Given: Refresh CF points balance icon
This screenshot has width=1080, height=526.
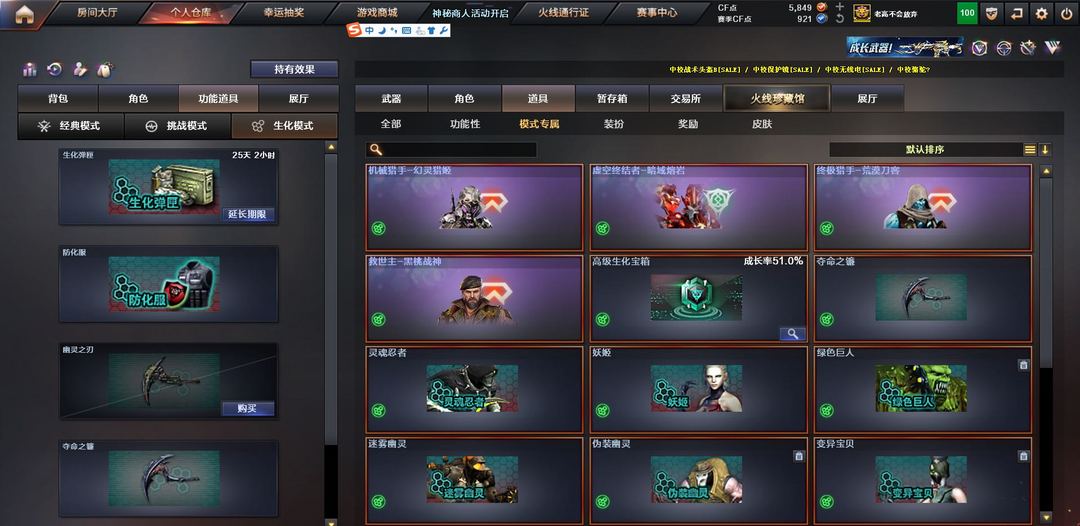Looking at the screenshot, I should (x=840, y=19).
